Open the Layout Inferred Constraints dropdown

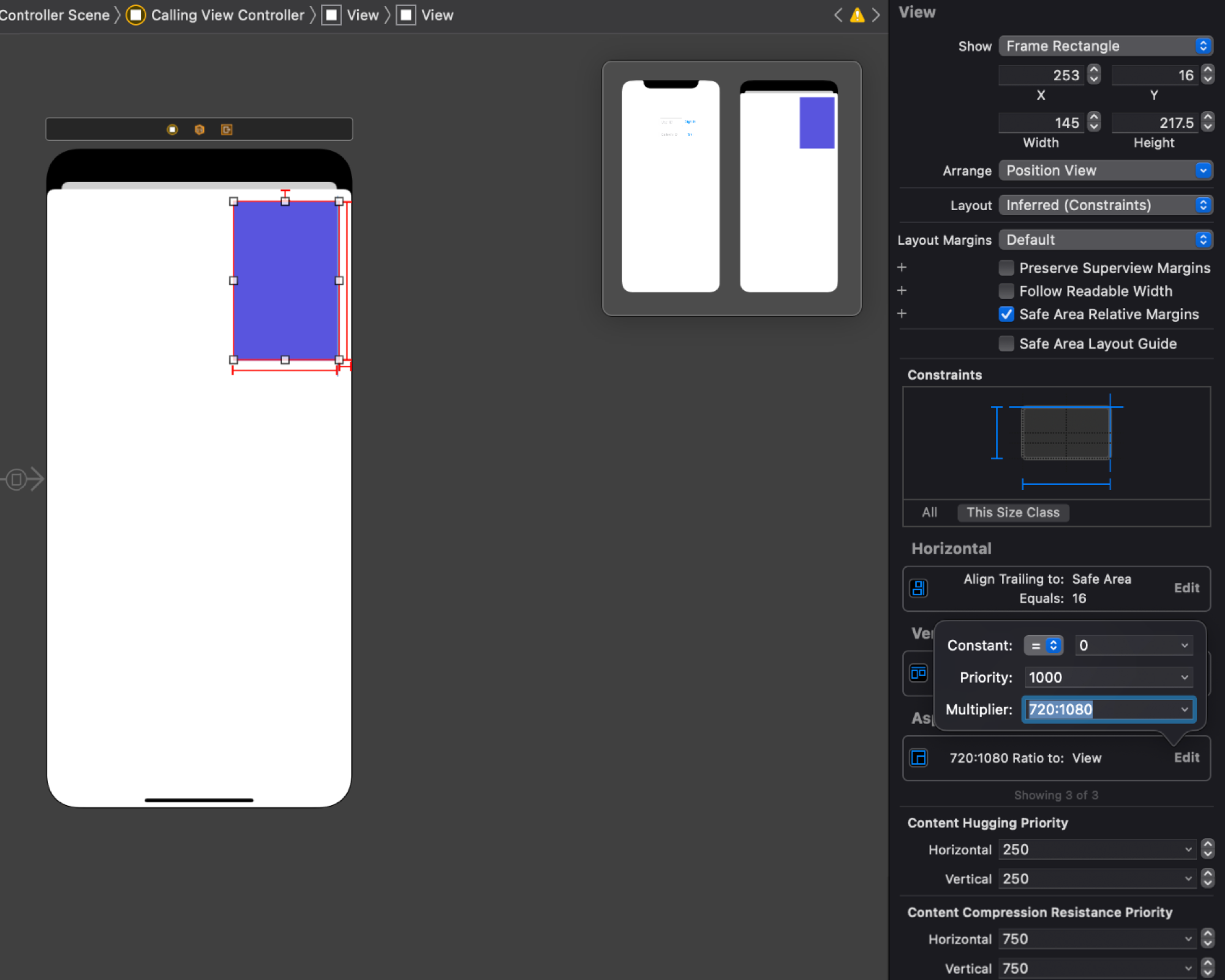point(1106,205)
